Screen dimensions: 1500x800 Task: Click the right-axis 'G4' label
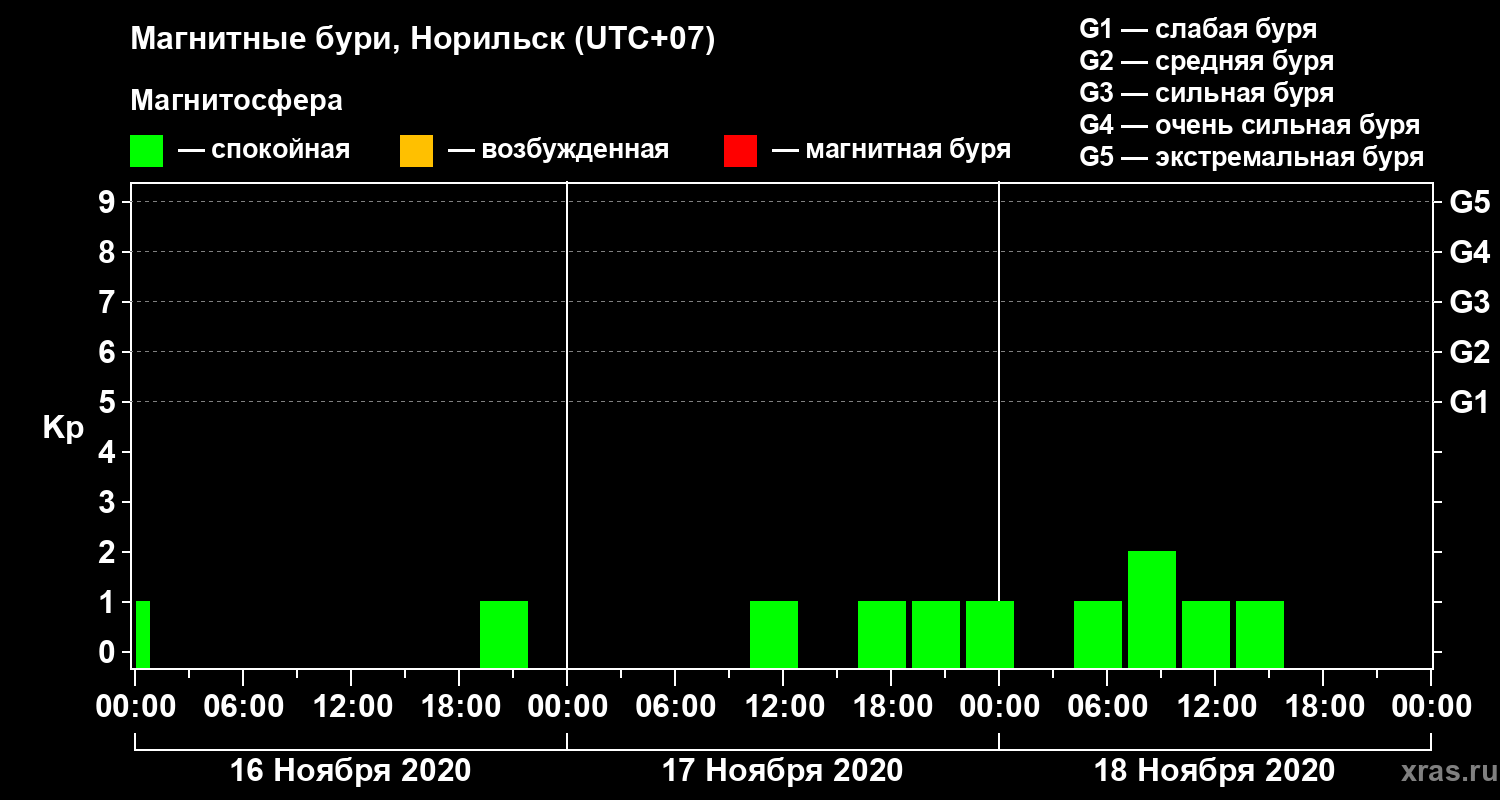click(x=1470, y=252)
